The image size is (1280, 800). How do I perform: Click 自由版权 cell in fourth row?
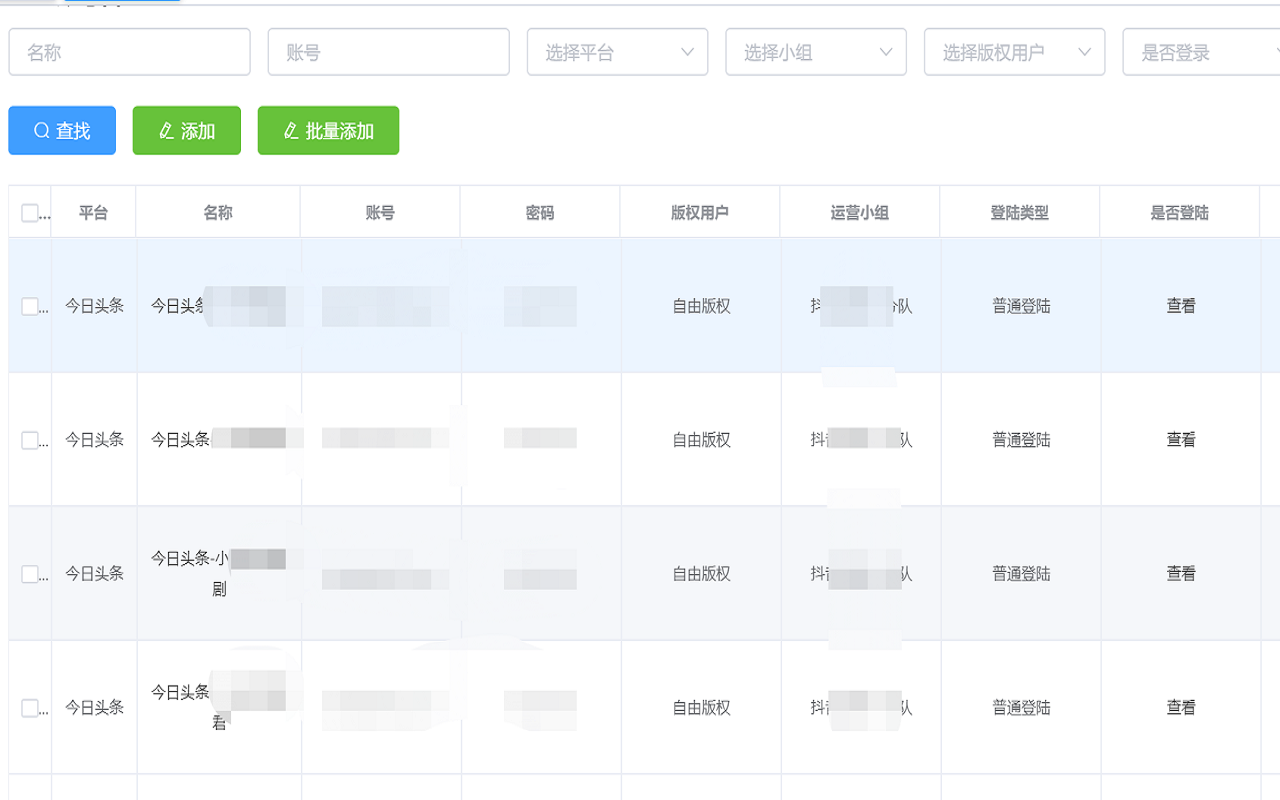click(x=701, y=708)
